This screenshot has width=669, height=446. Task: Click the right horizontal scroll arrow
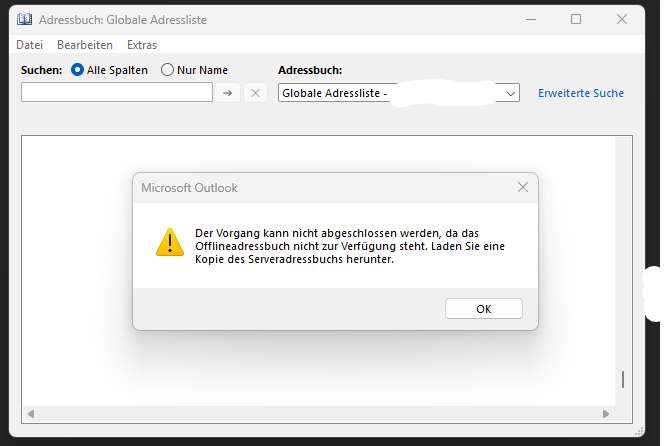tap(606, 414)
